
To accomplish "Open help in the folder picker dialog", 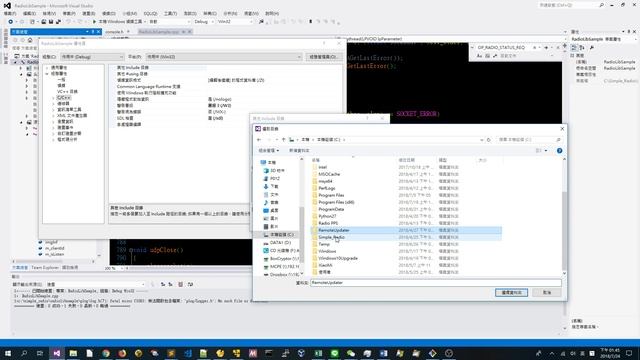I will (560, 151).
